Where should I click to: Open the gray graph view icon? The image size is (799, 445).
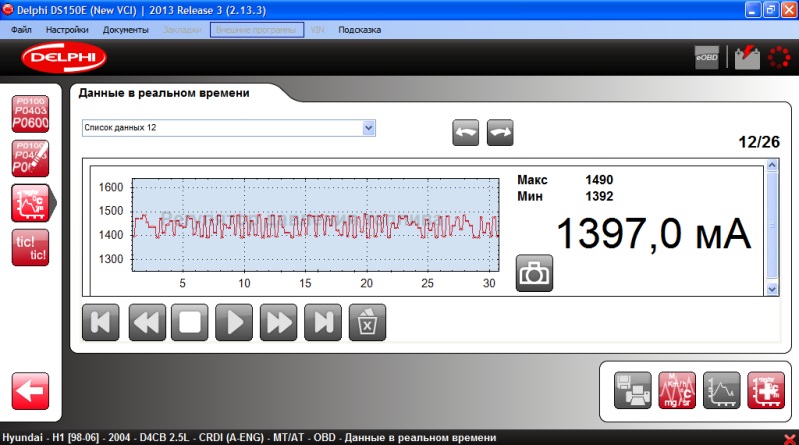[722, 390]
